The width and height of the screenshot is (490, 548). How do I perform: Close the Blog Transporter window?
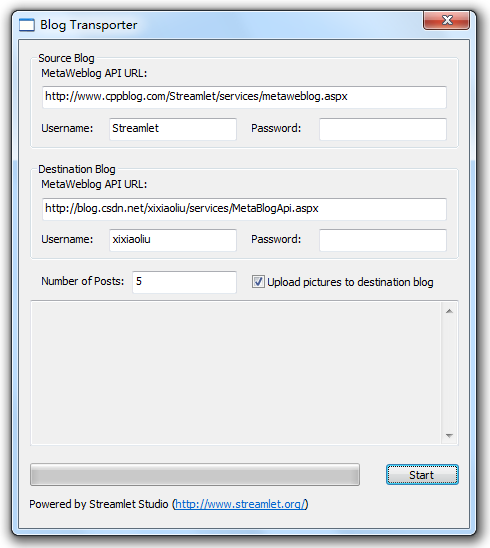point(446,20)
